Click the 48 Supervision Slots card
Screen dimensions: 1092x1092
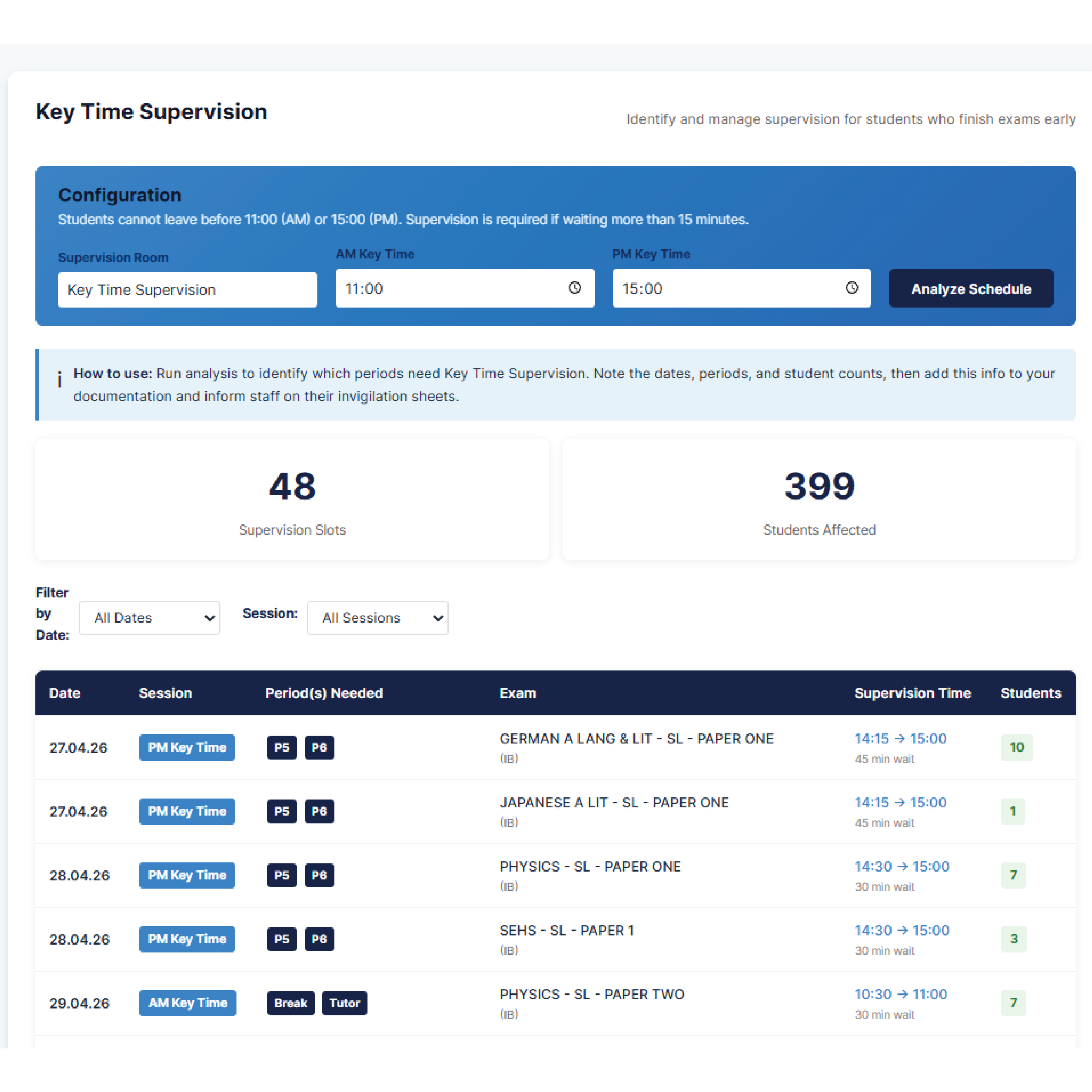[292, 499]
